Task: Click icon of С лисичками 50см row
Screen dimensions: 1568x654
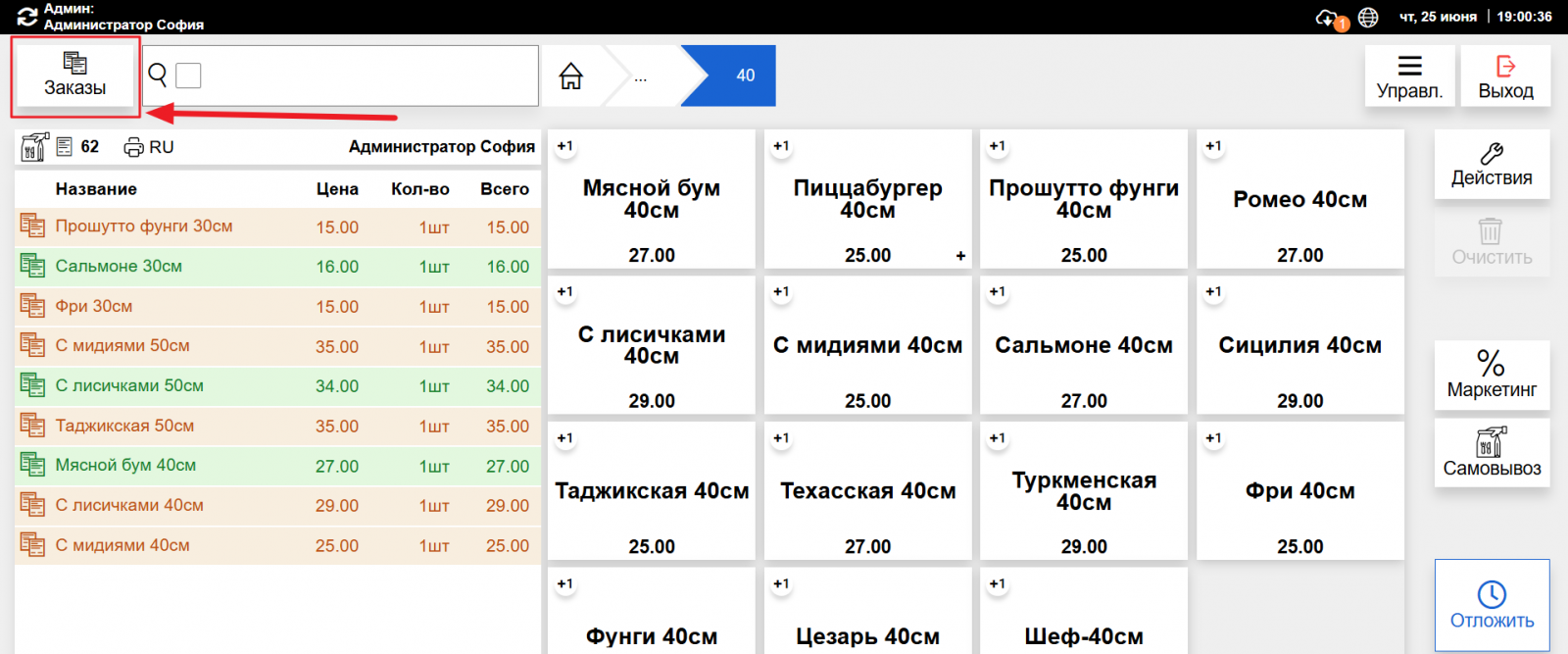Action: 32,385
